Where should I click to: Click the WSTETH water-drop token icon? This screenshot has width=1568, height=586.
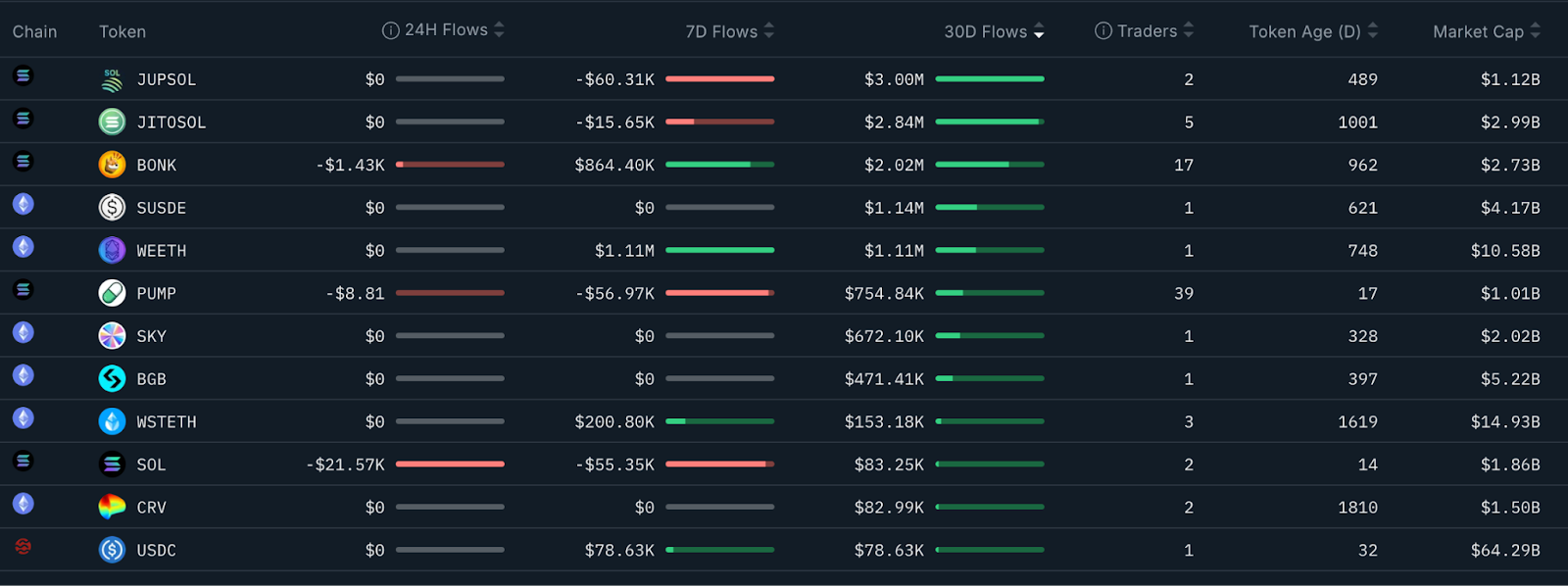113,421
